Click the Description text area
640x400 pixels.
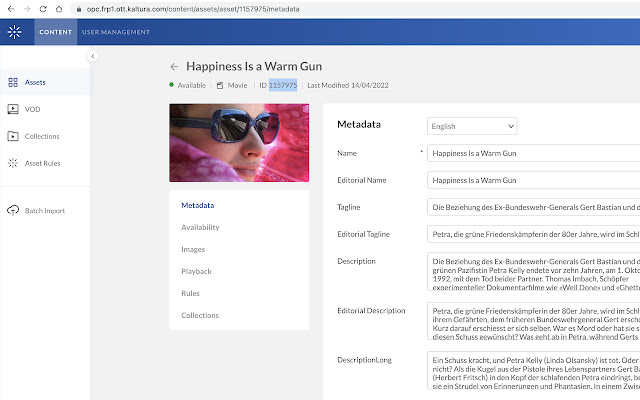click(533, 271)
